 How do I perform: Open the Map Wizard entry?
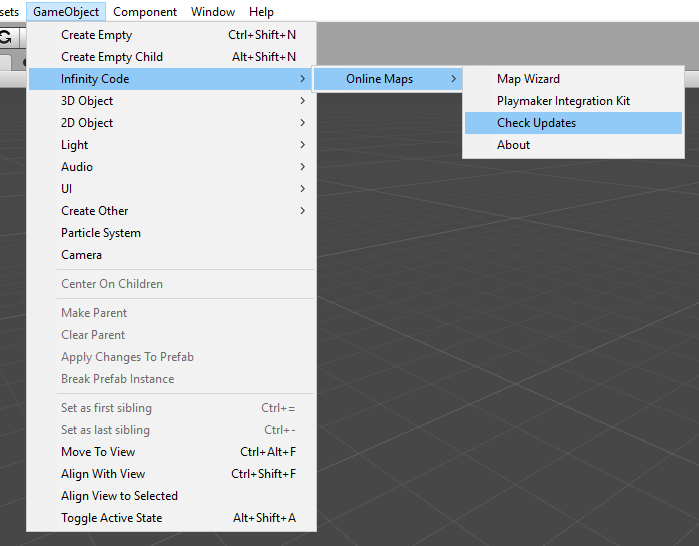573,79
